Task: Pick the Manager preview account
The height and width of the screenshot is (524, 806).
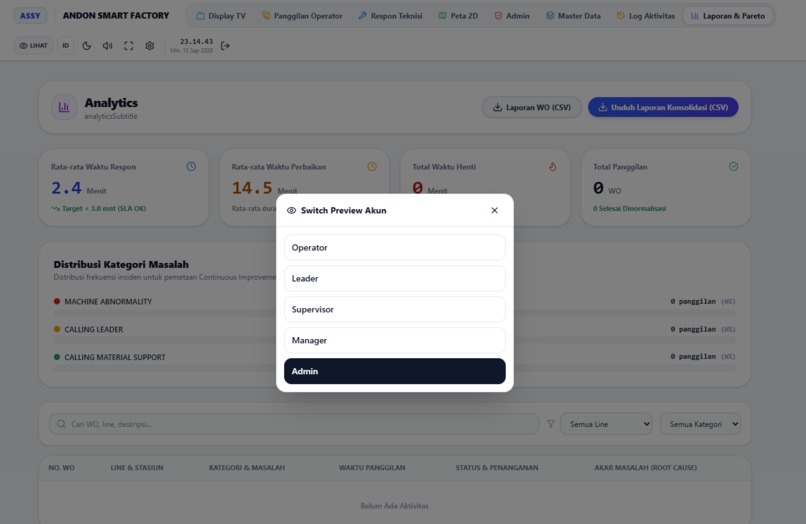Action: pyautogui.click(x=395, y=340)
